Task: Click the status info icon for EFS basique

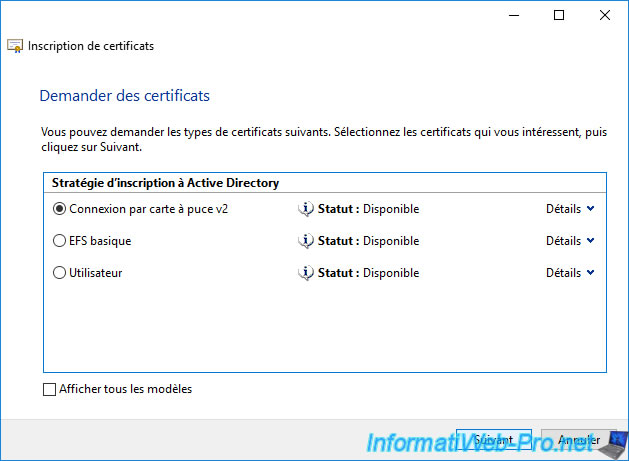Action: coord(306,241)
